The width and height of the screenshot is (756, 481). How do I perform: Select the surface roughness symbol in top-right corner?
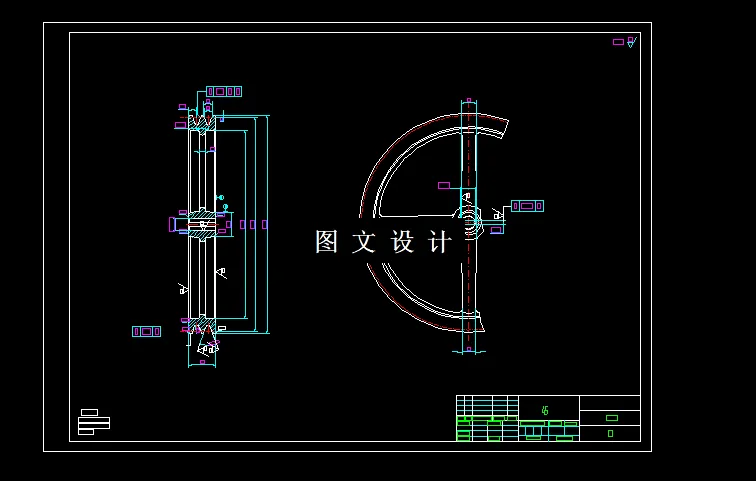[x=631, y=42]
